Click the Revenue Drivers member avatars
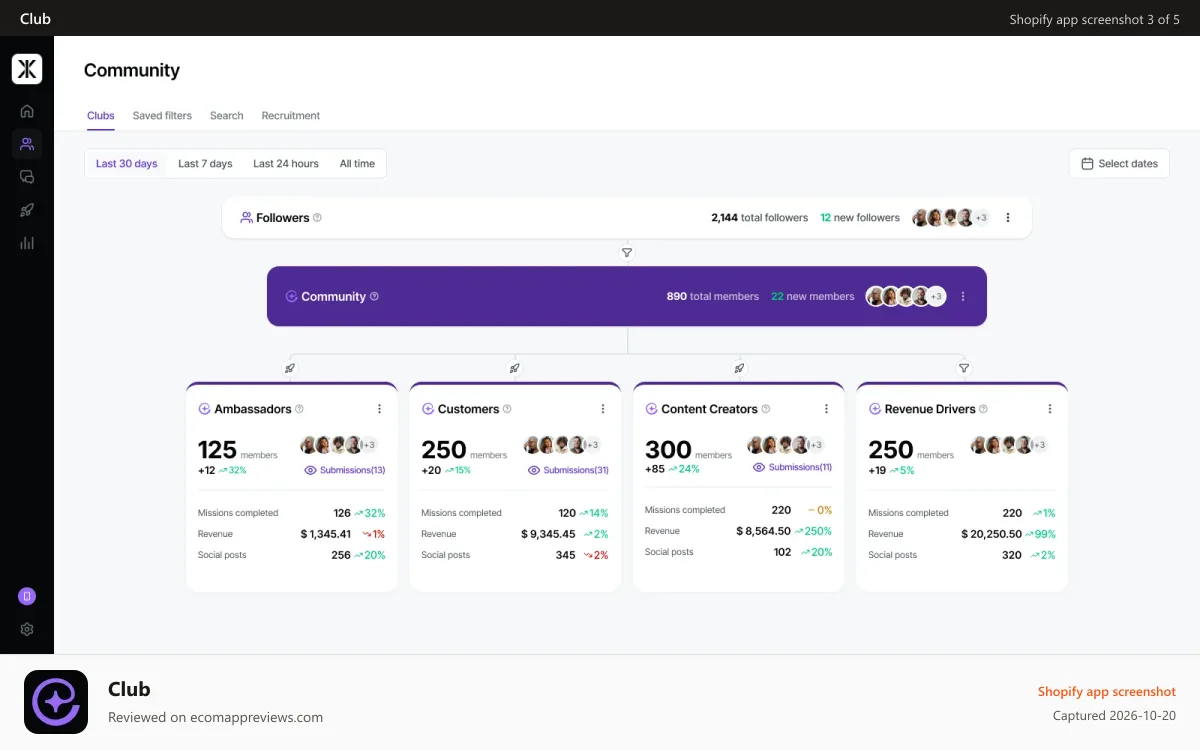The height and width of the screenshot is (750, 1200). [1010, 445]
